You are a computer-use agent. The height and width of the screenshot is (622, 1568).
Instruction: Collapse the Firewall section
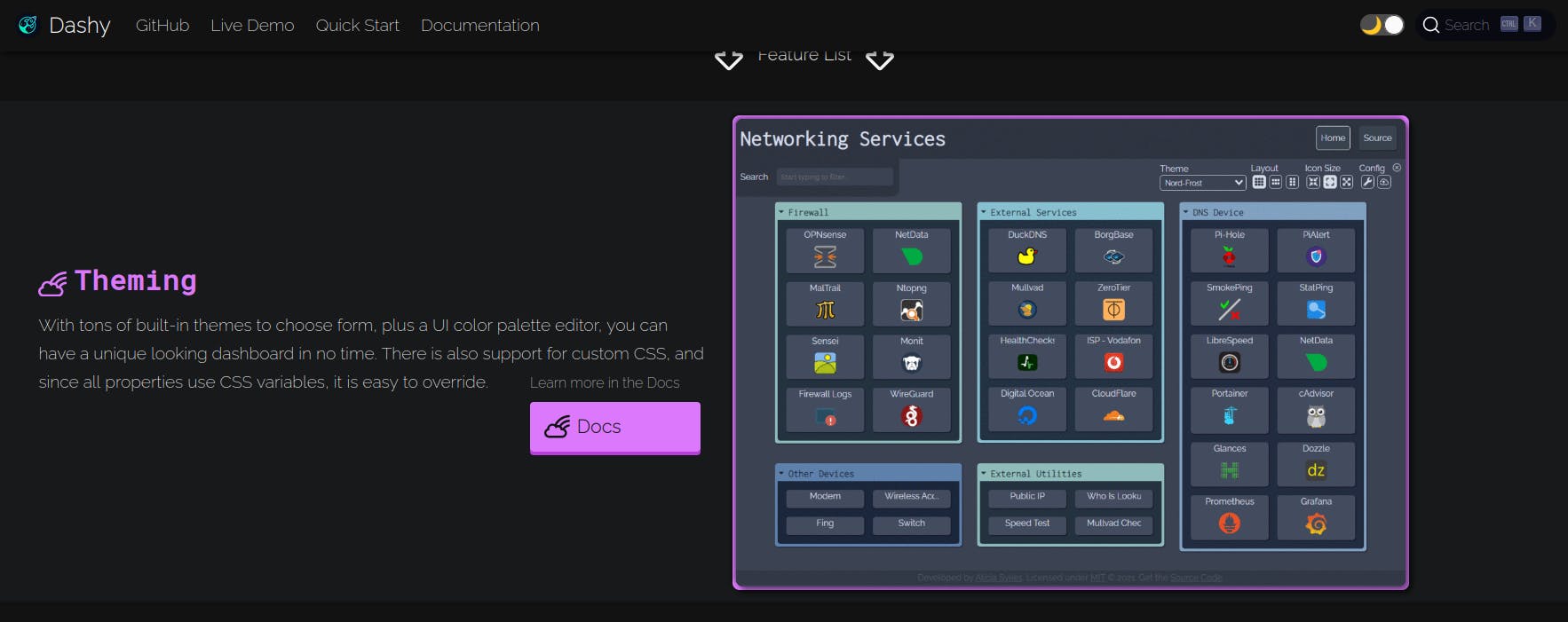[868, 212]
